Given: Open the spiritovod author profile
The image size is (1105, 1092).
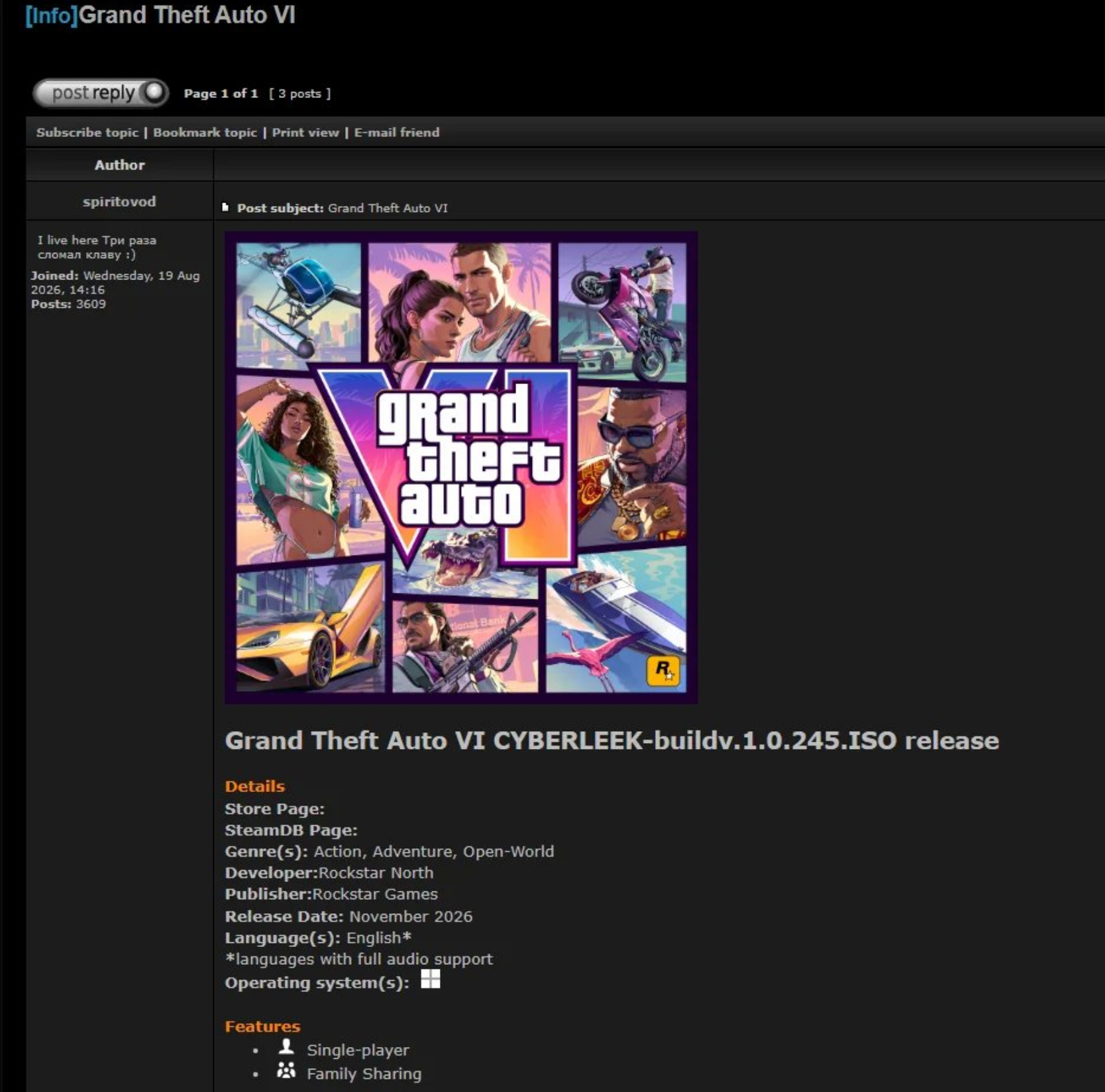Looking at the screenshot, I should (x=119, y=201).
